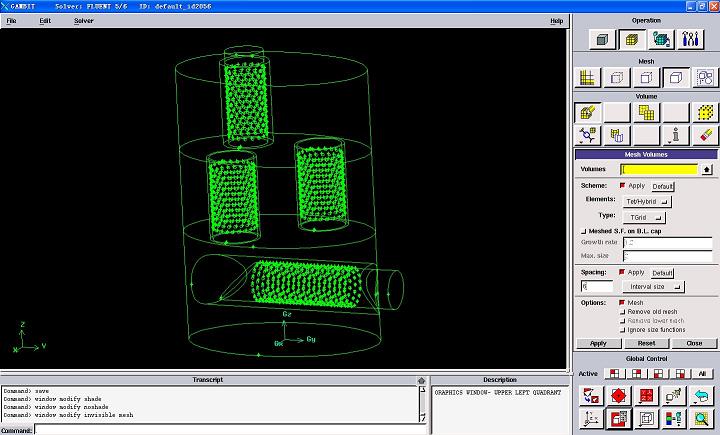720x435 pixels.
Task: Click the Apply button at panel bottom
Action: coord(598,343)
